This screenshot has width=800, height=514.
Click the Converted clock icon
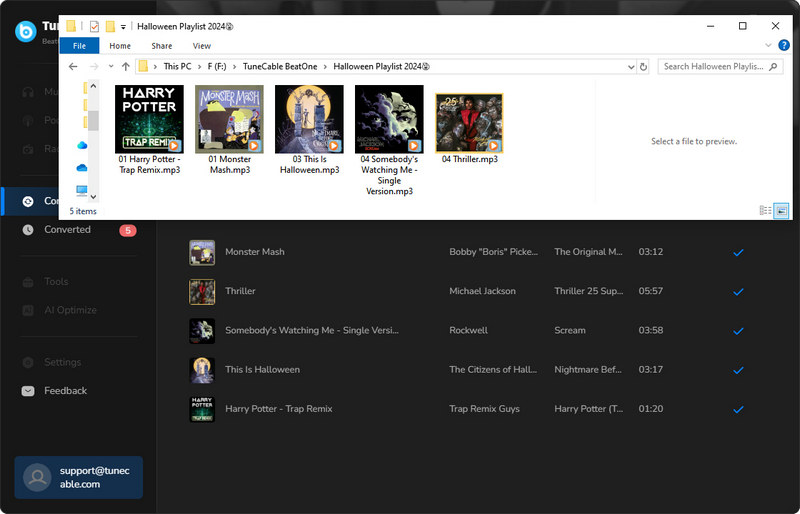(28, 230)
